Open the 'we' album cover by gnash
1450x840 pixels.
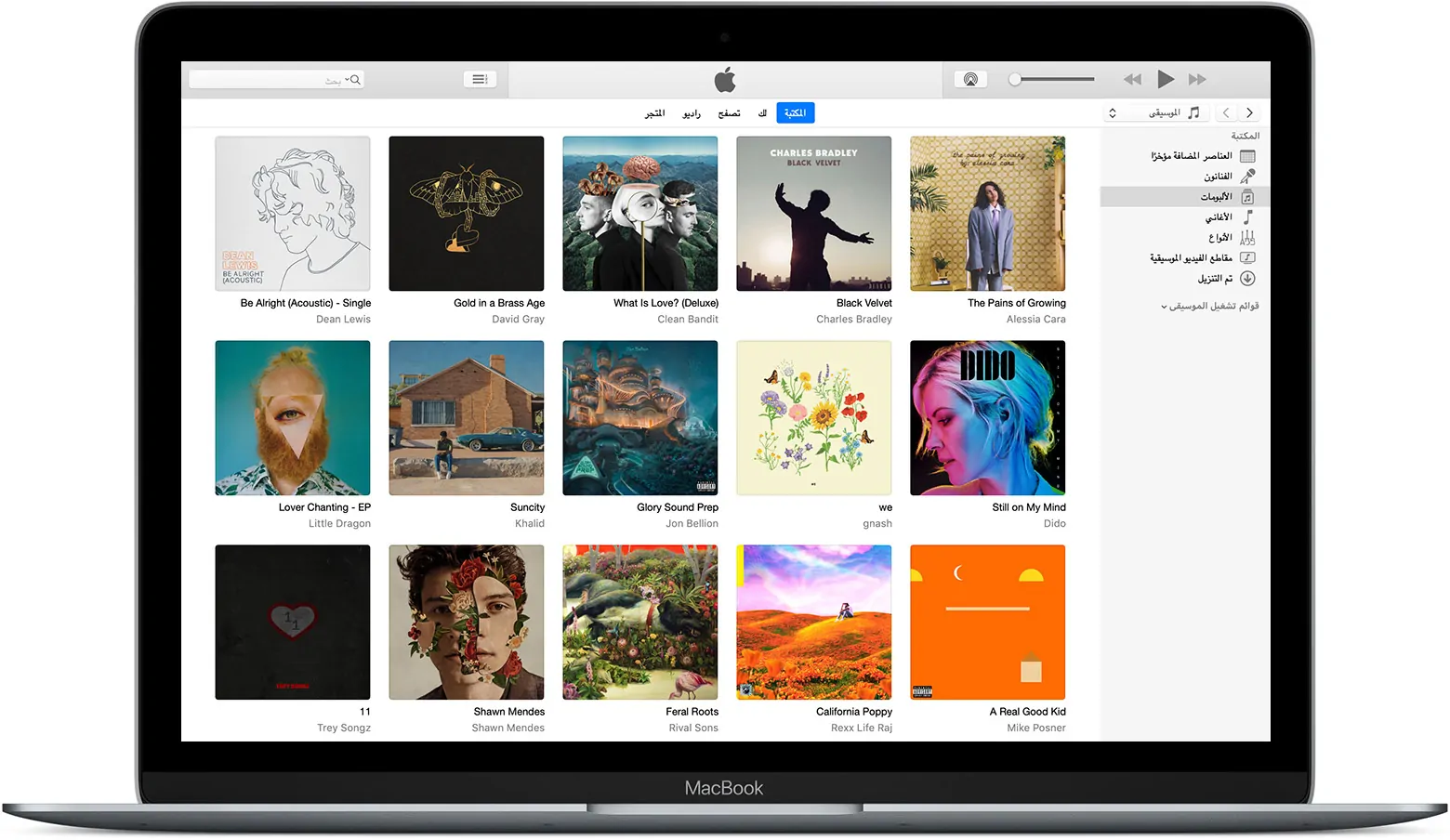coord(814,418)
